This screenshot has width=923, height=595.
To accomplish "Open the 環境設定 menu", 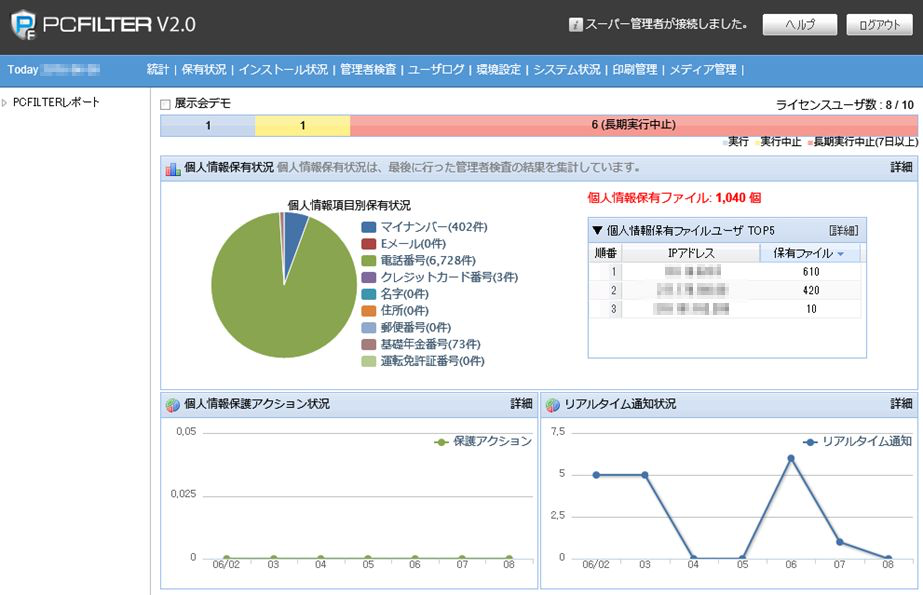I will point(499,69).
